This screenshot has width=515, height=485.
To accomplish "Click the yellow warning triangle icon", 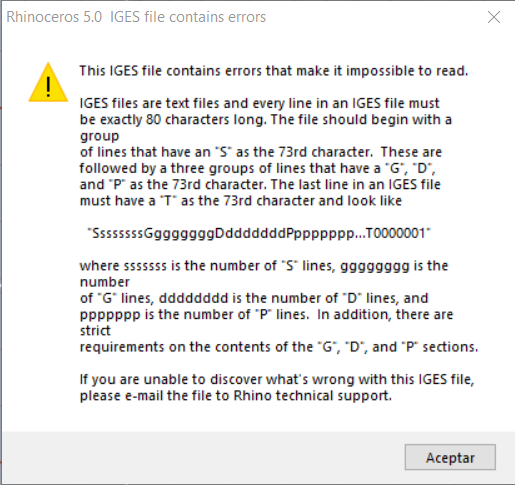I will click(x=48, y=82).
